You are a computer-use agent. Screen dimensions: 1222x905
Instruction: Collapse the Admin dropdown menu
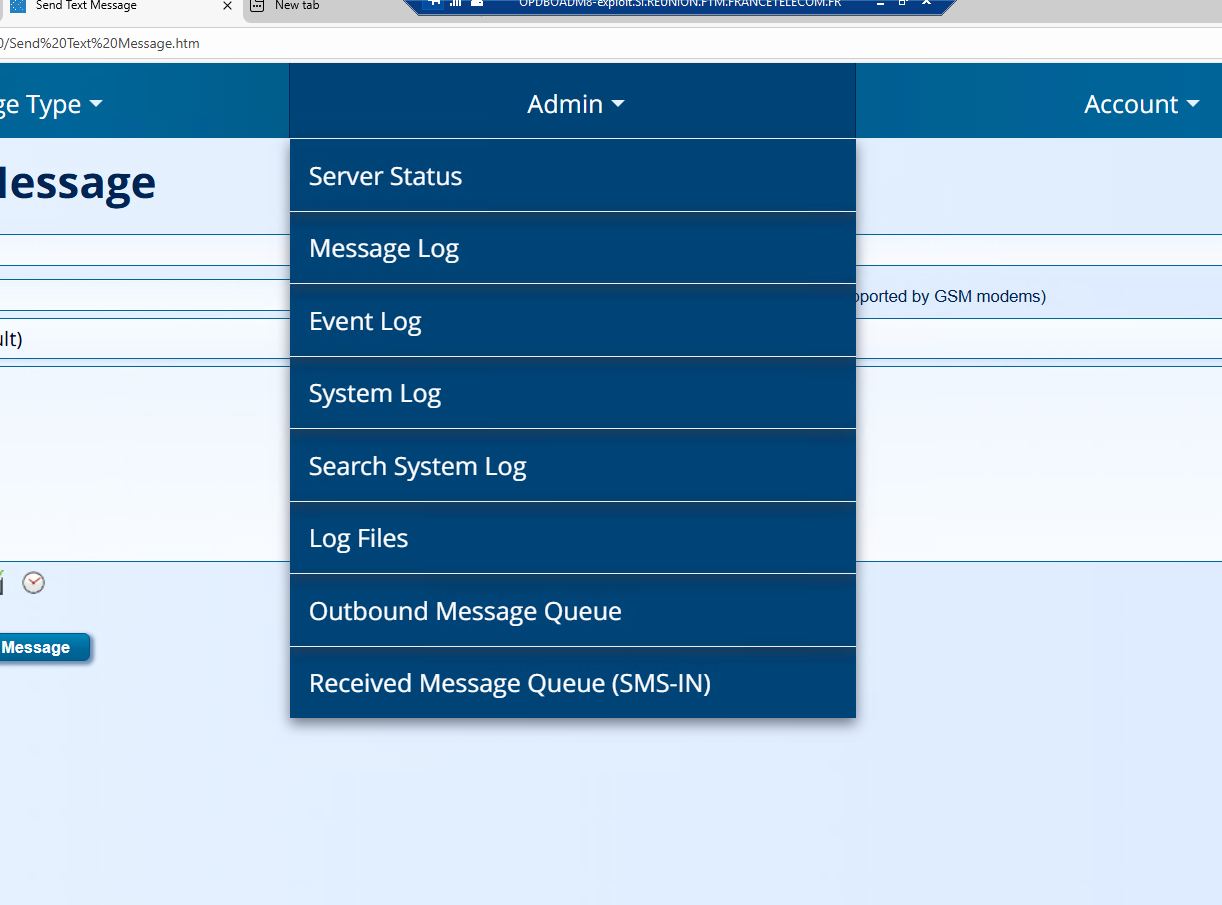(x=575, y=103)
